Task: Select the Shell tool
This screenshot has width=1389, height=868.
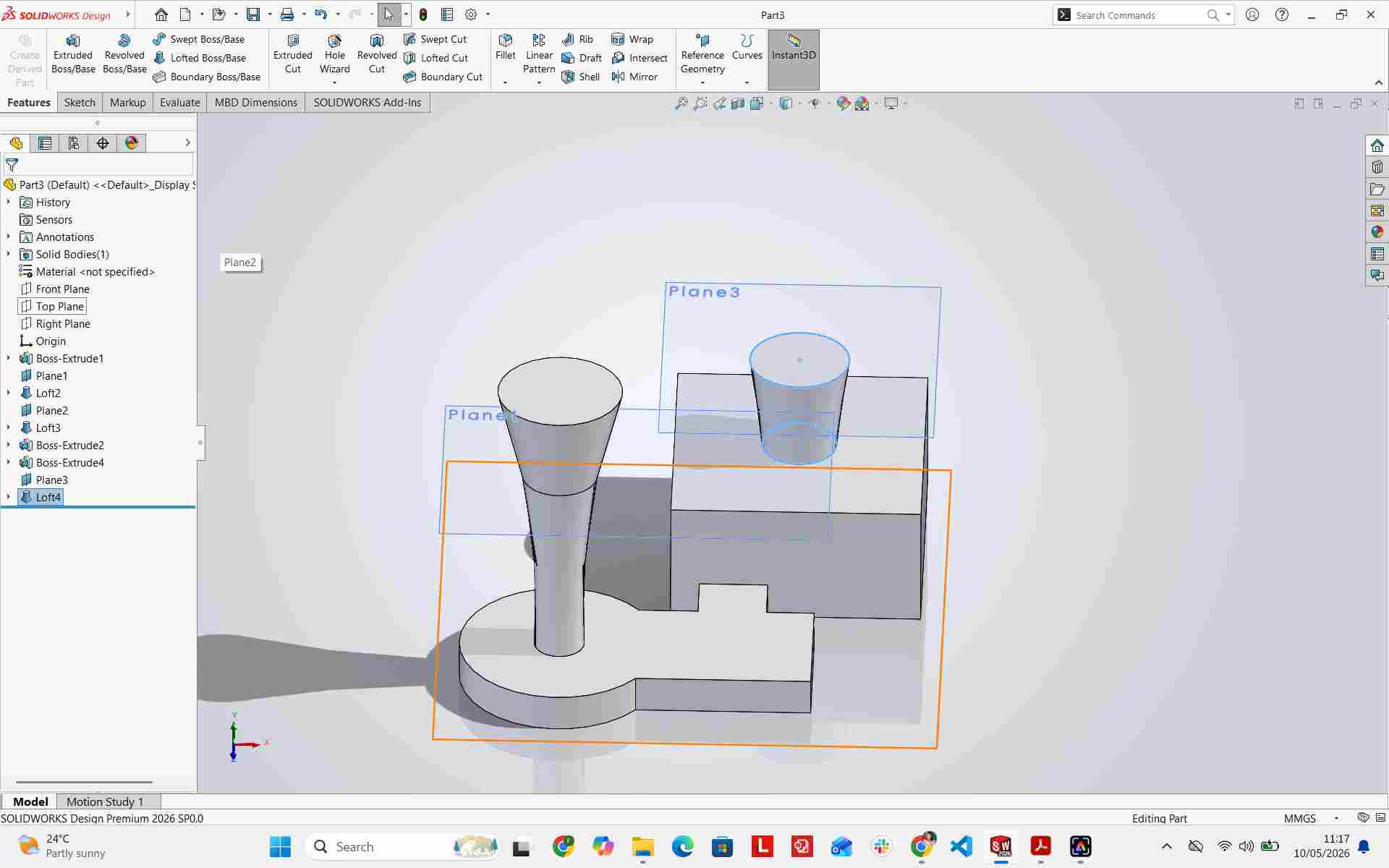Action: (581, 77)
